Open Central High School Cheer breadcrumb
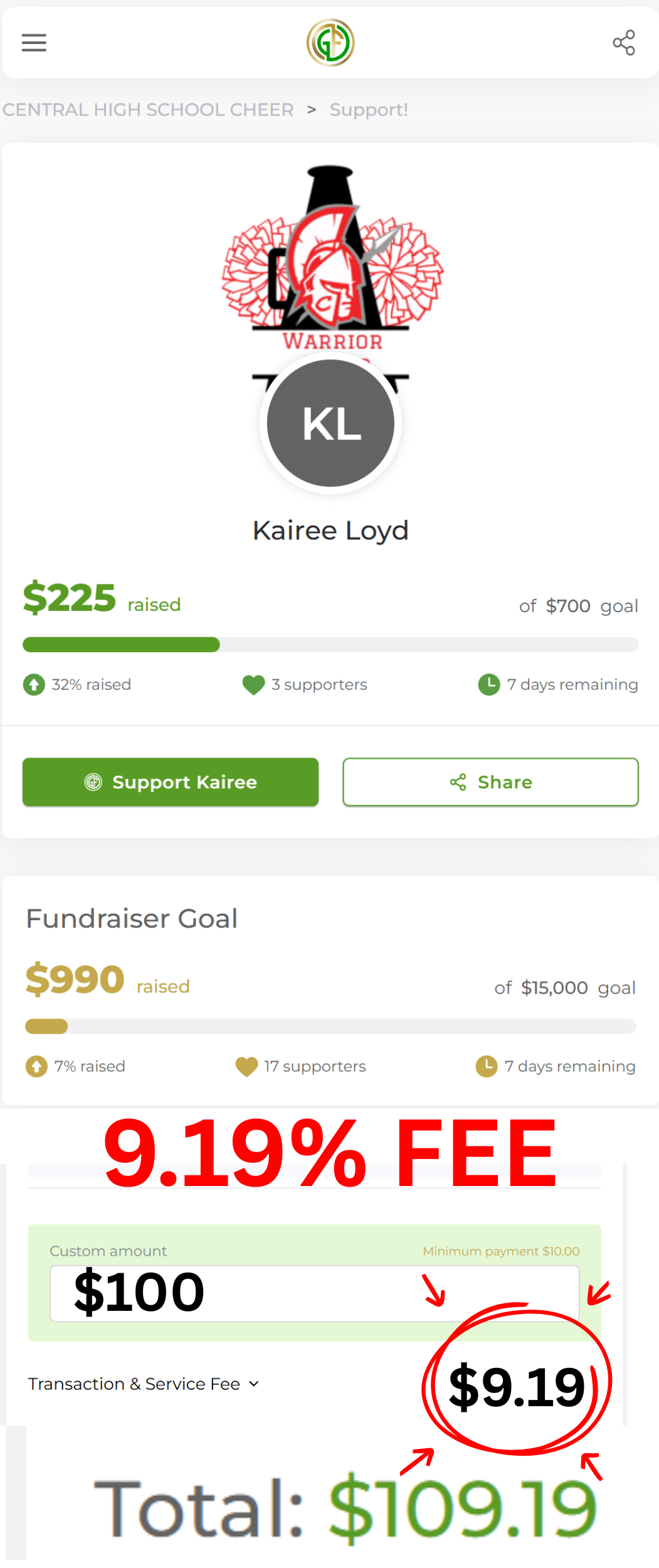The width and height of the screenshot is (659, 1568). 148,110
